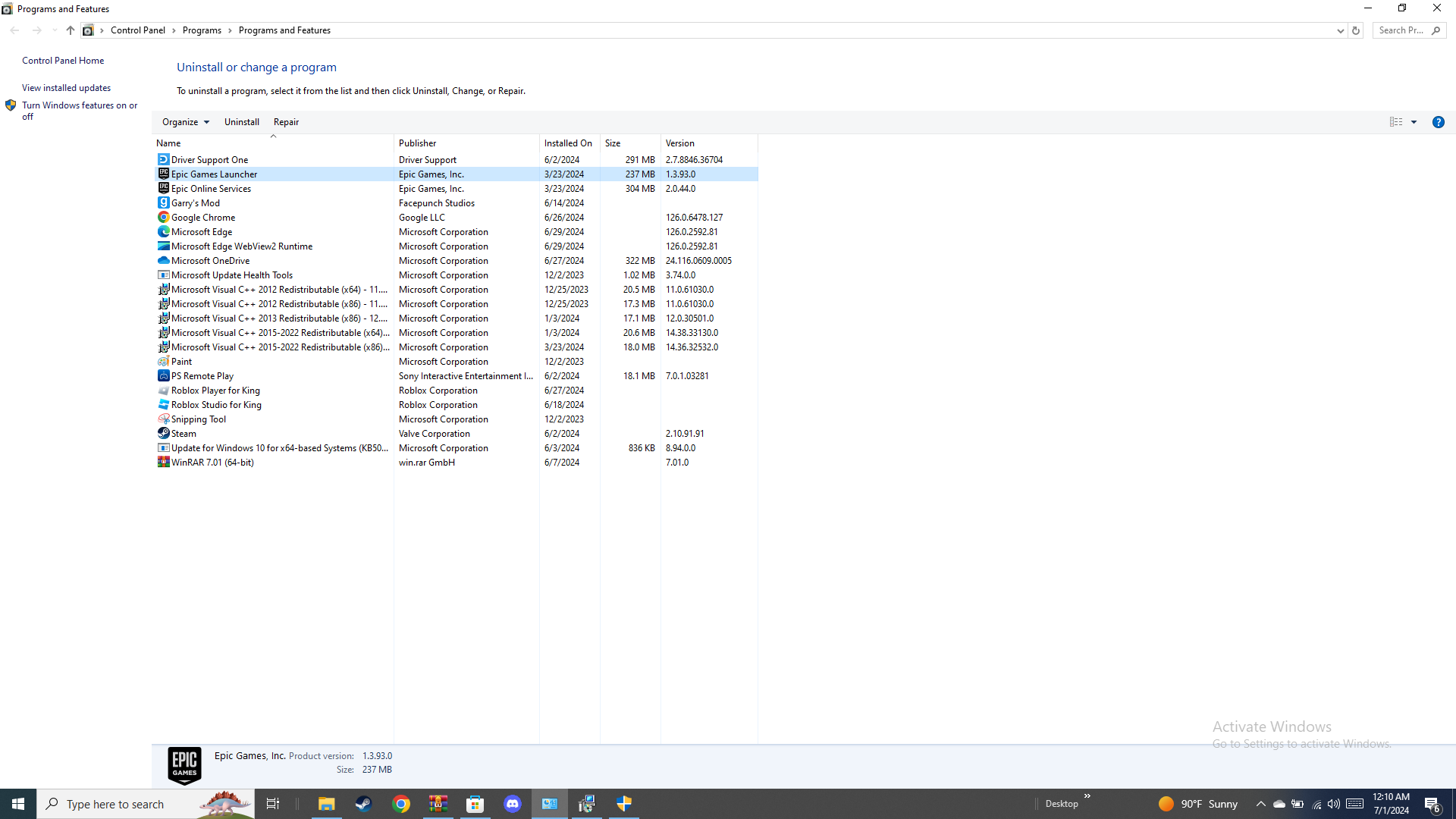Expand the address bar history dropdown

tap(1340, 30)
